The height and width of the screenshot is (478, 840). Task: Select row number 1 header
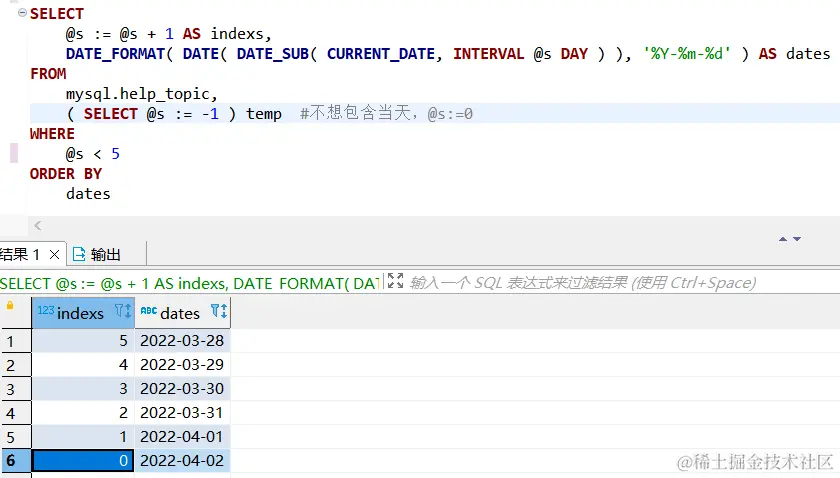click(x=16, y=341)
